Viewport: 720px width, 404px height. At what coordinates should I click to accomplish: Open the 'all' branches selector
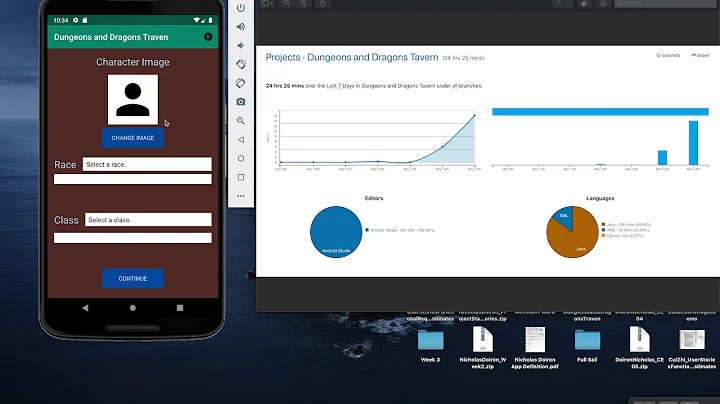pyautogui.click(x=455, y=86)
